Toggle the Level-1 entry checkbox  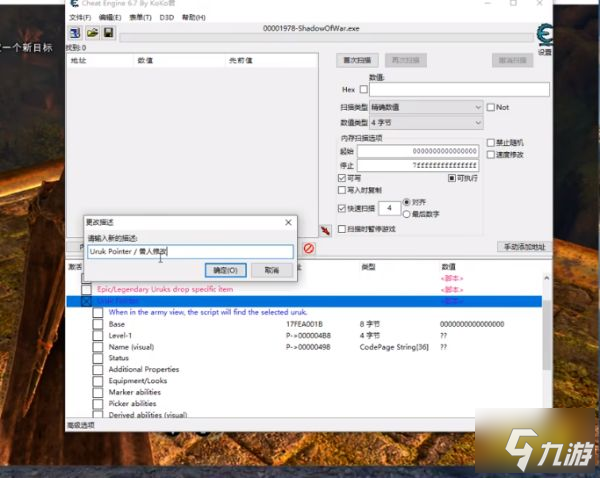click(x=98, y=336)
